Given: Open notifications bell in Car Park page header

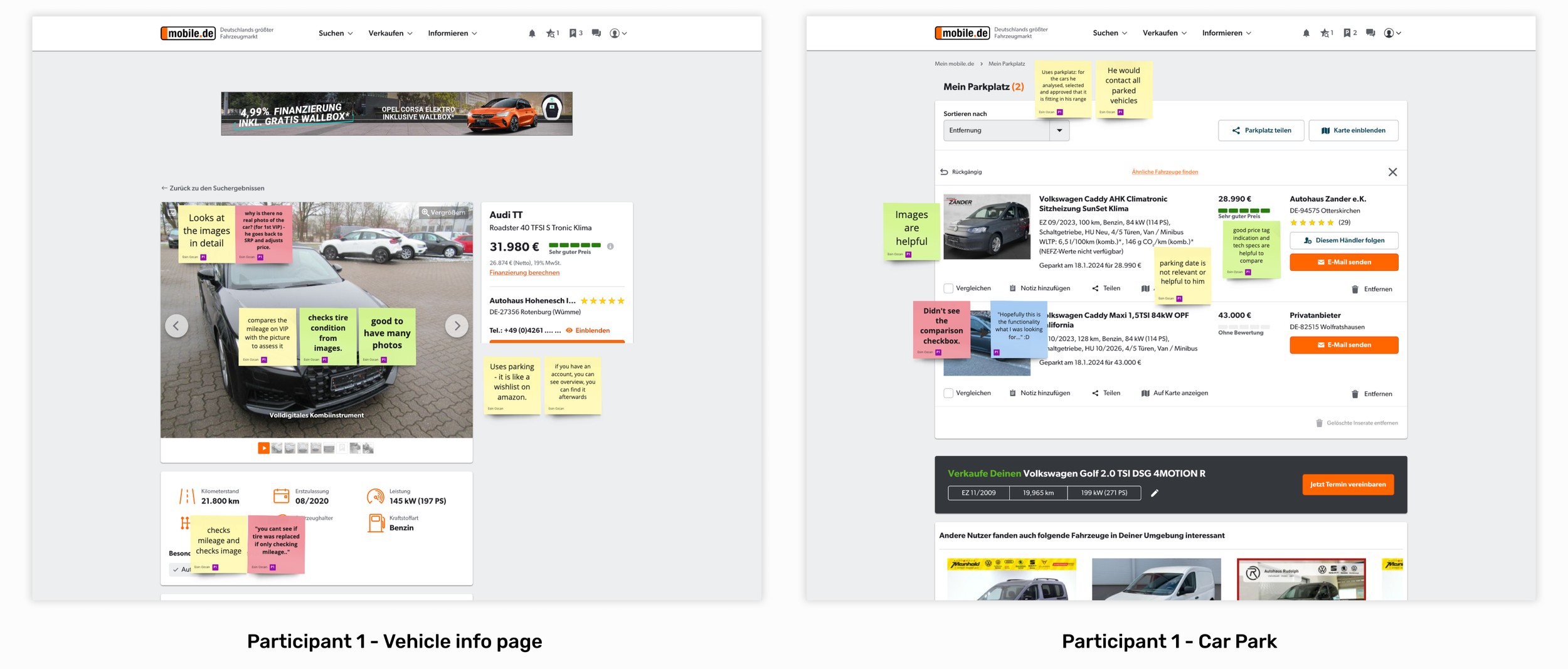Looking at the screenshot, I should 1306,33.
